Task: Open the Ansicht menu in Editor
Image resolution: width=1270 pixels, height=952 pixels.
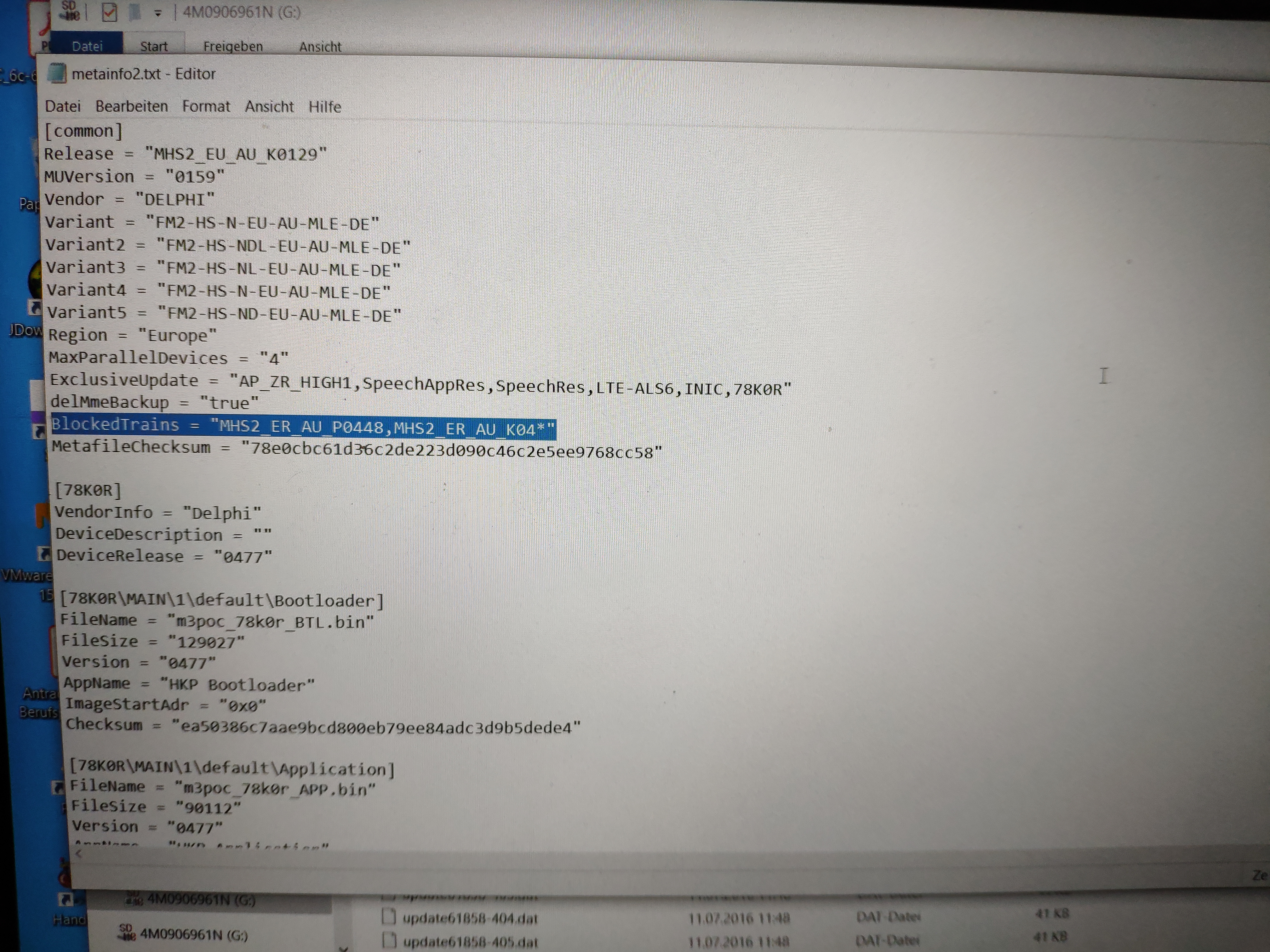Action: (269, 107)
